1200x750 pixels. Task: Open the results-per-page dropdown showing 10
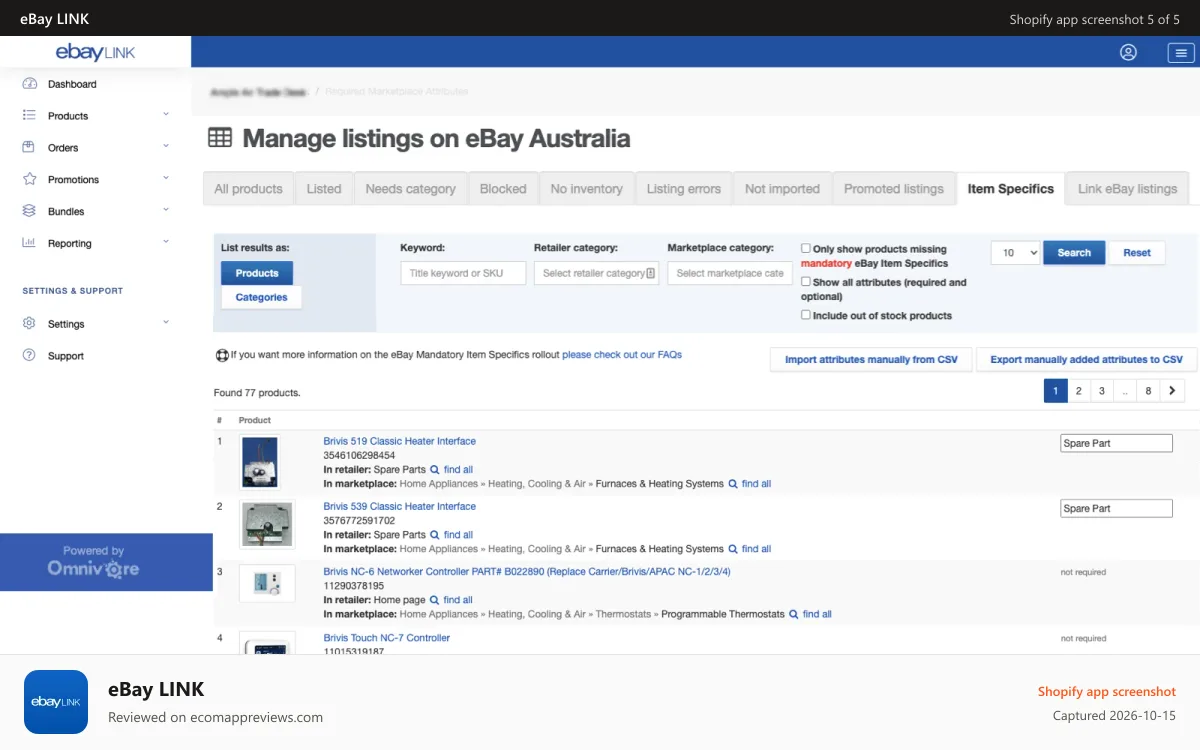1015,253
